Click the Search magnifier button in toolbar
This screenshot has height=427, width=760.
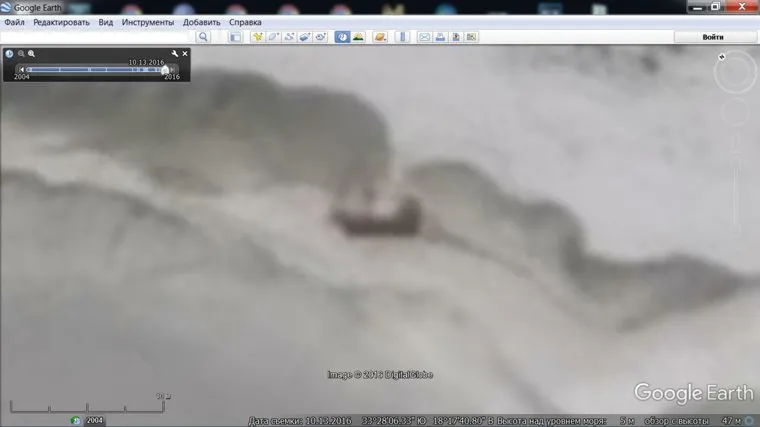pyautogui.click(x=203, y=37)
